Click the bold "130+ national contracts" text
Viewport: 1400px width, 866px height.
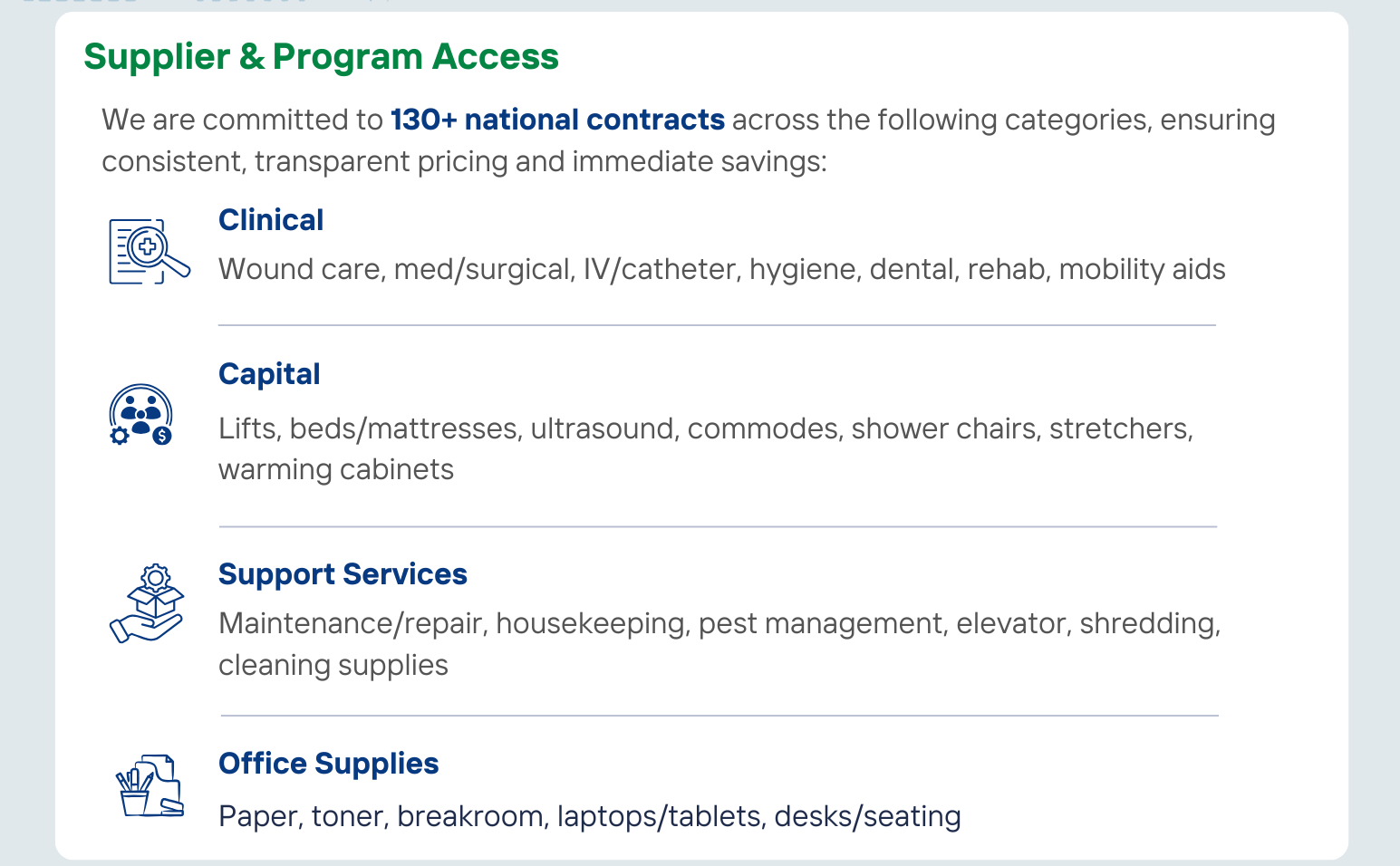click(x=557, y=120)
